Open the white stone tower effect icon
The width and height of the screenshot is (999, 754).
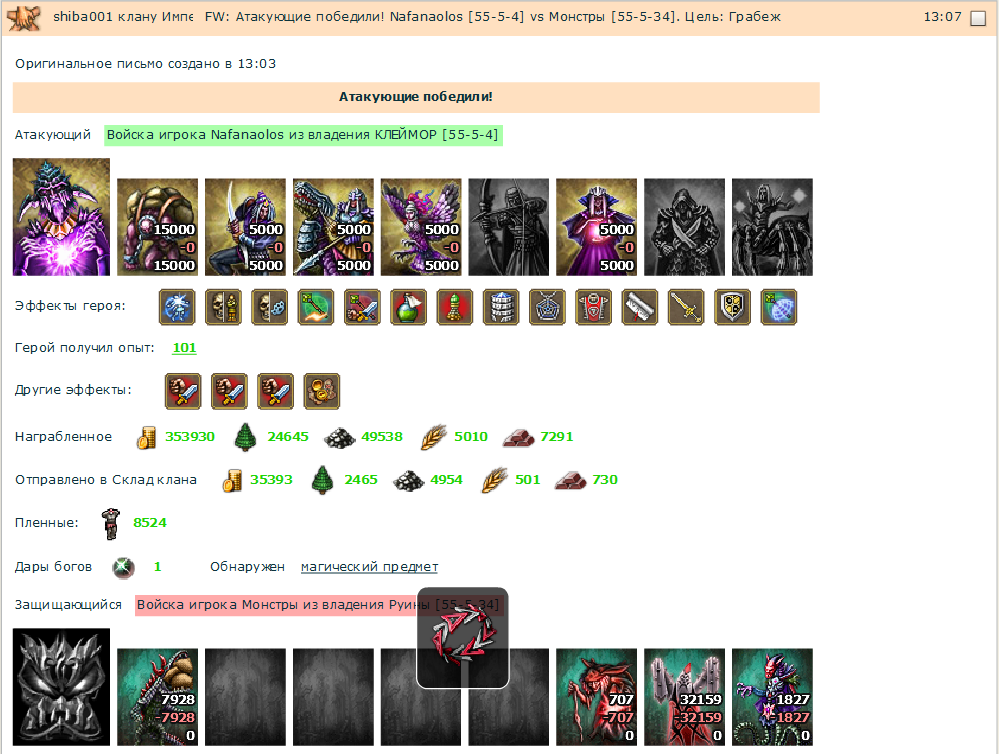pyautogui.click(x=501, y=307)
